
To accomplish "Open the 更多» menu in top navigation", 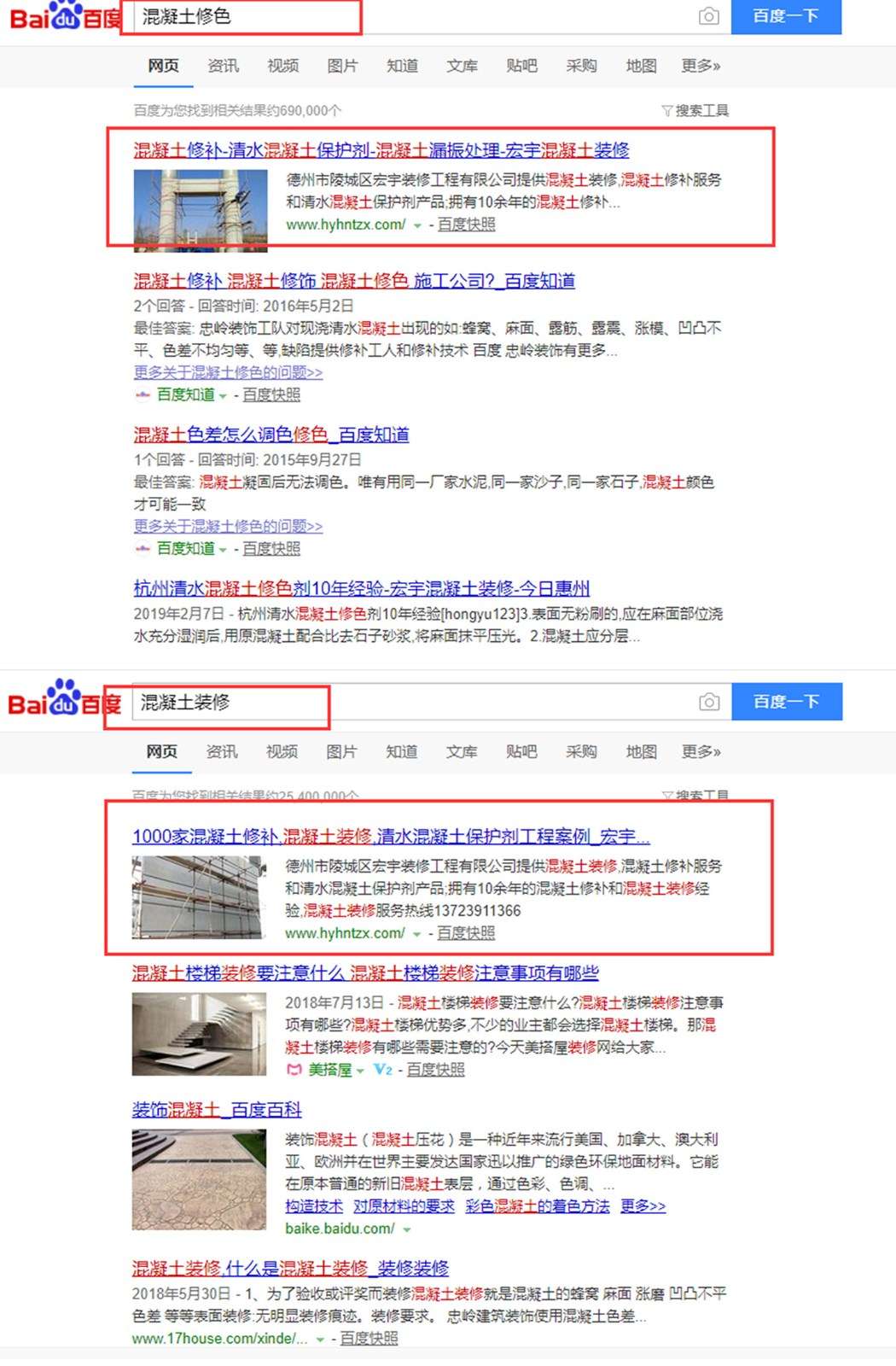I will pos(701,66).
